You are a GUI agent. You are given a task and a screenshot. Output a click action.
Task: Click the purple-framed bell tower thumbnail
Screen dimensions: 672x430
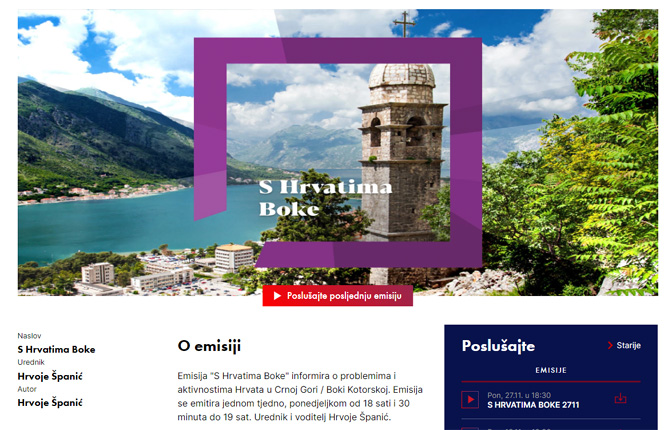point(338,153)
